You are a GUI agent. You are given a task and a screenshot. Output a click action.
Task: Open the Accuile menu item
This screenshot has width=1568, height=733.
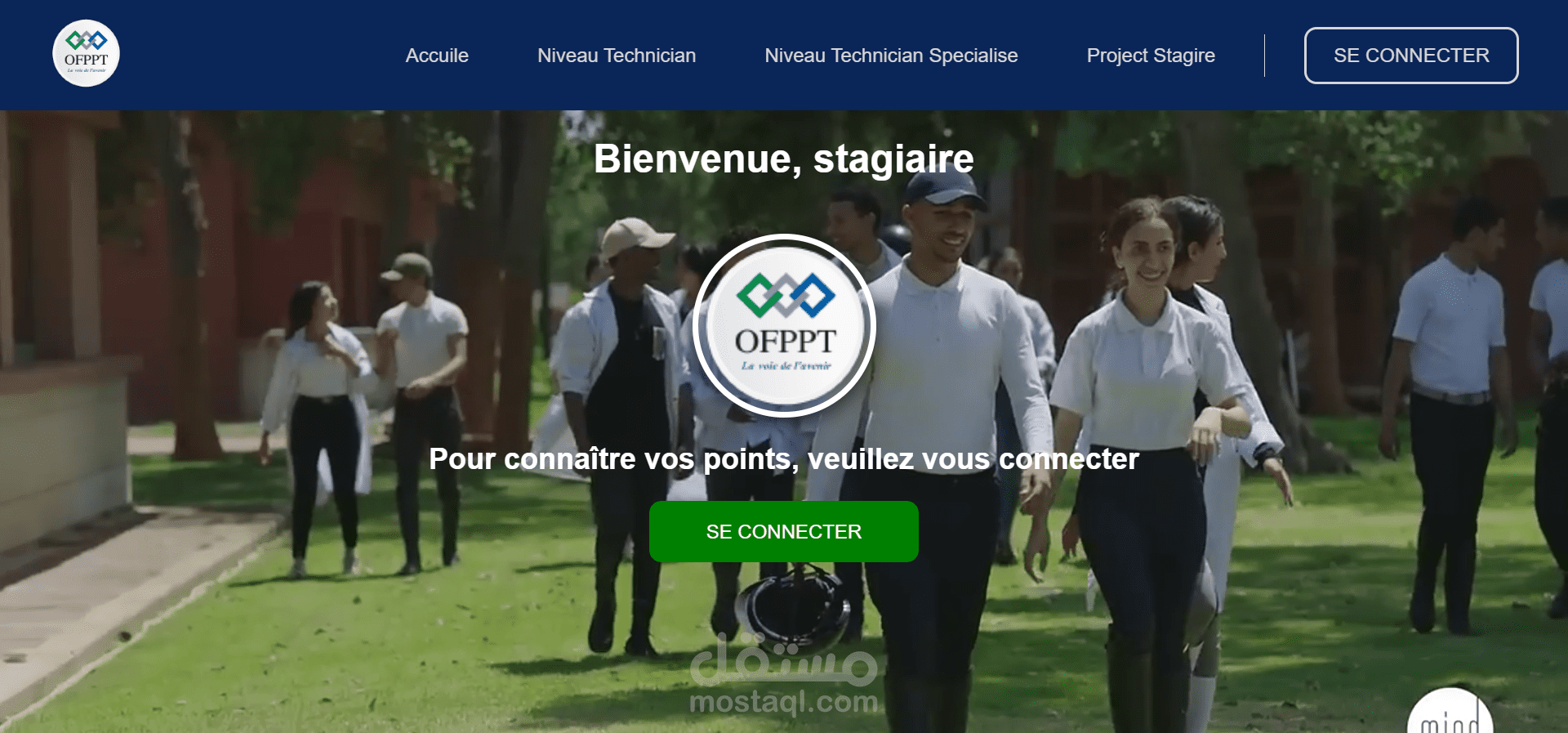437,56
